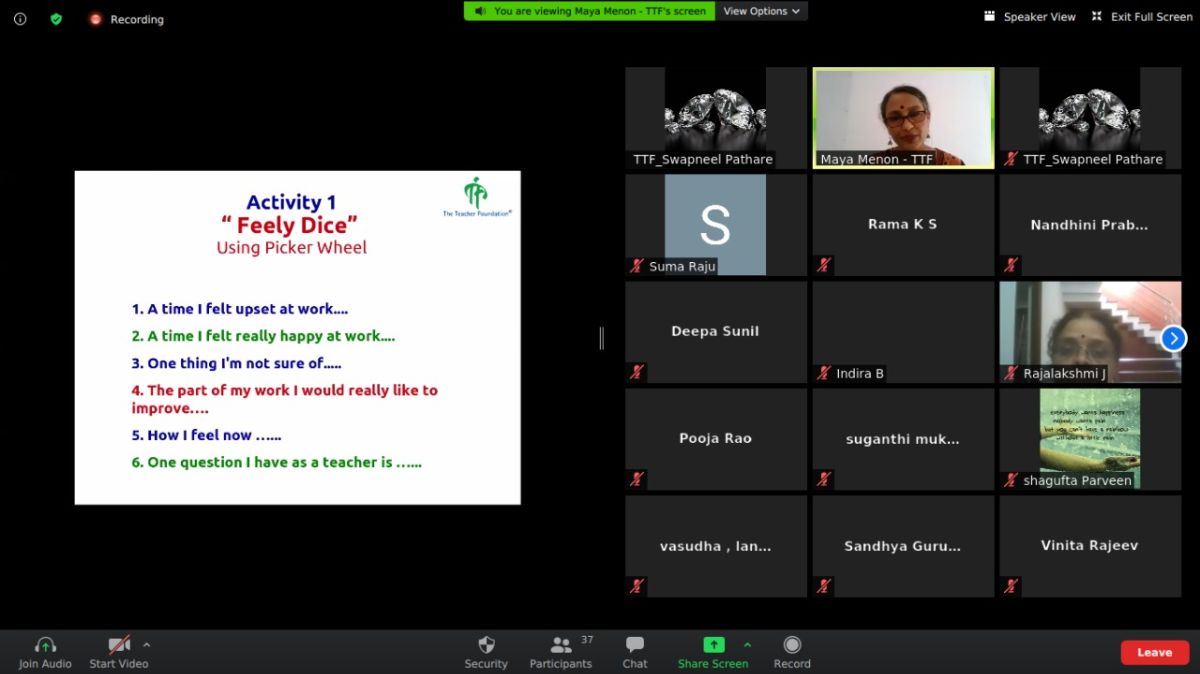This screenshot has height=674, width=1200.
Task: Click the Record icon in toolbar
Action: tap(792, 645)
